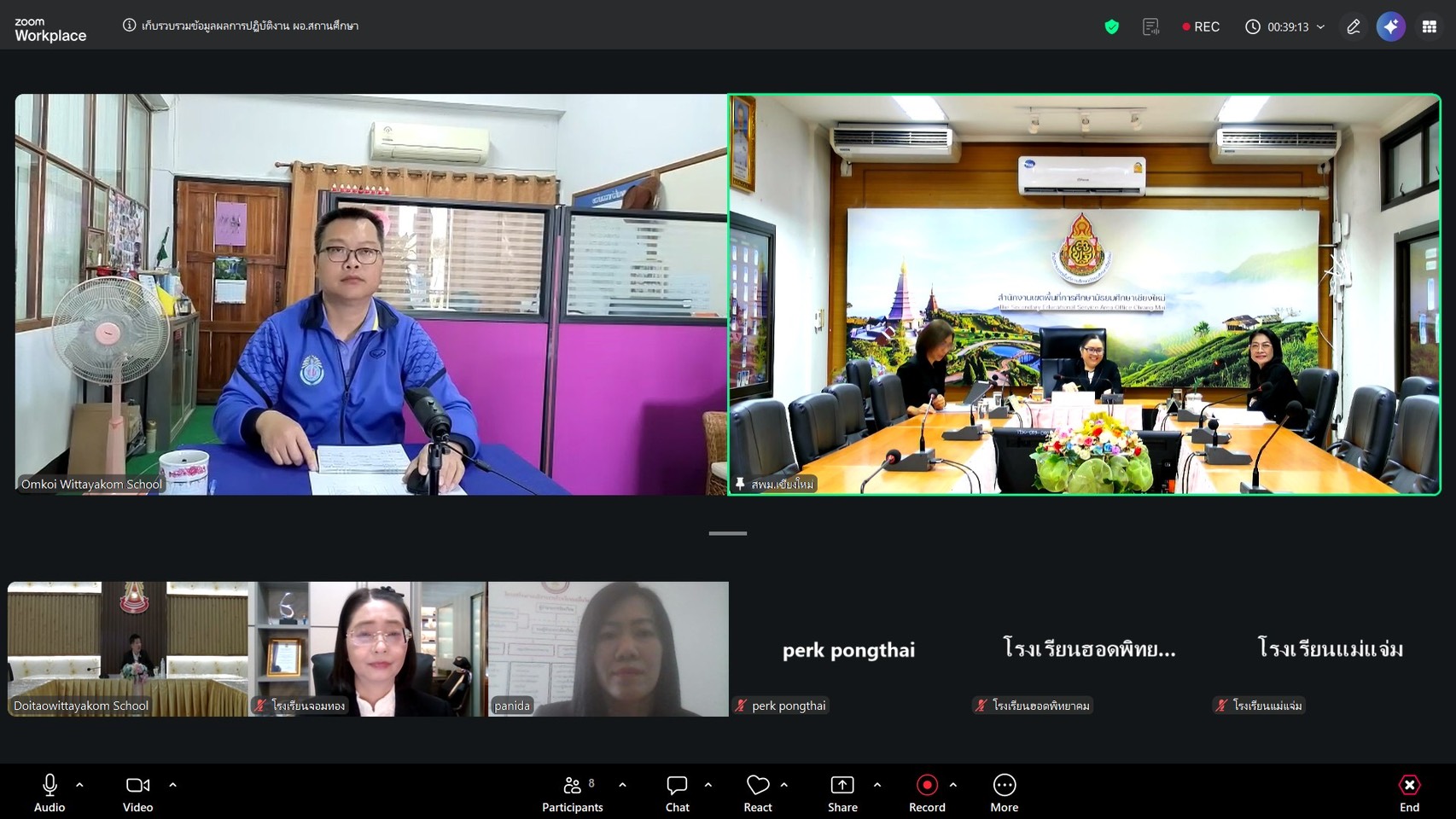The height and width of the screenshot is (819, 1456).
Task: Open the green encryption shield icon
Action: click(x=1111, y=26)
